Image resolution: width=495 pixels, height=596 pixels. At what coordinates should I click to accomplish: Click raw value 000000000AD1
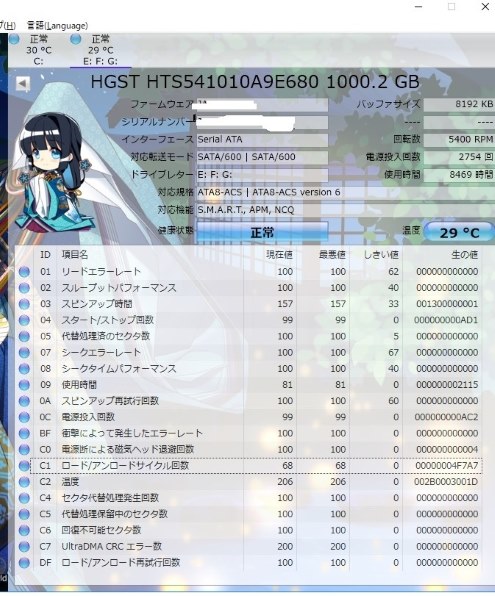(x=446, y=320)
